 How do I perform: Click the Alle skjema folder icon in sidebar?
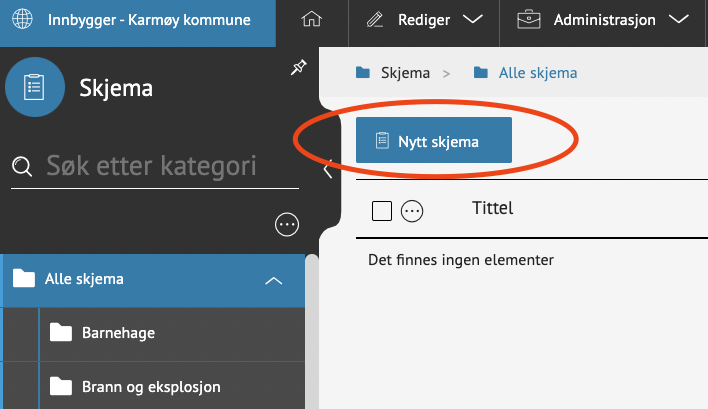pyautogui.click(x=23, y=278)
